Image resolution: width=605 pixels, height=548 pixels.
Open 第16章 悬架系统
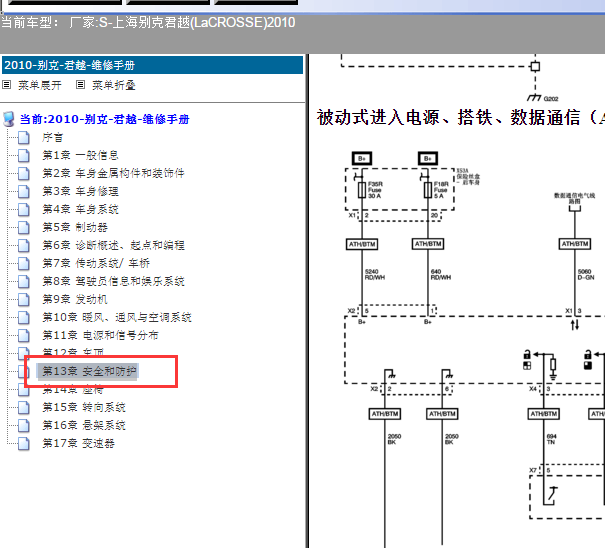84,426
